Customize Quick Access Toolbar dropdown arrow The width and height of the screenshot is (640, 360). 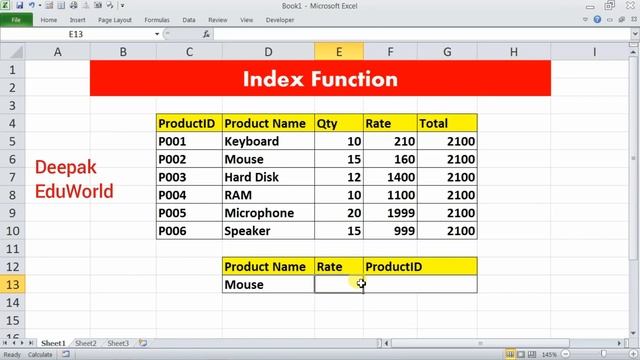click(x=122, y=6)
